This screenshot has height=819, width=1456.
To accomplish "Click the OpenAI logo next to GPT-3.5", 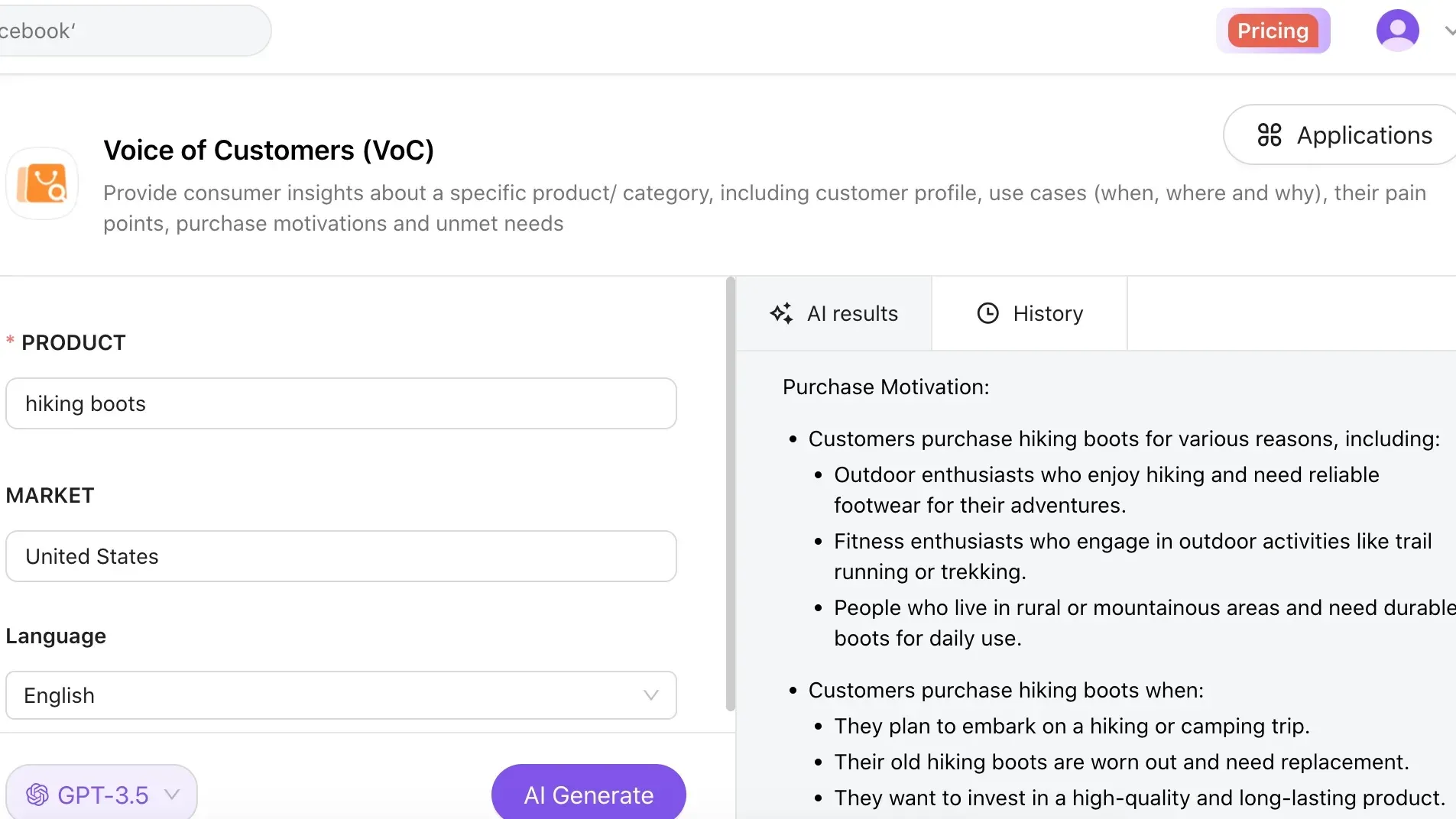I will (37, 795).
